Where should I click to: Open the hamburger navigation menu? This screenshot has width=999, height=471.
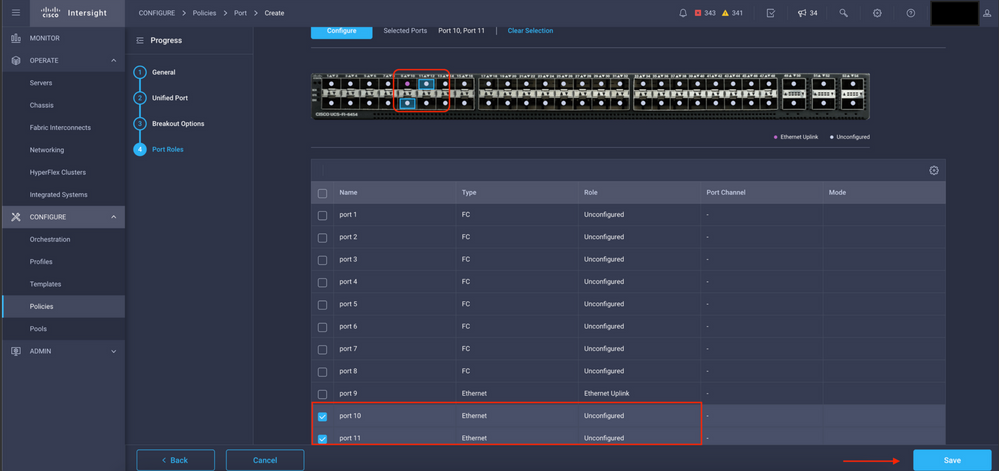click(16, 13)
